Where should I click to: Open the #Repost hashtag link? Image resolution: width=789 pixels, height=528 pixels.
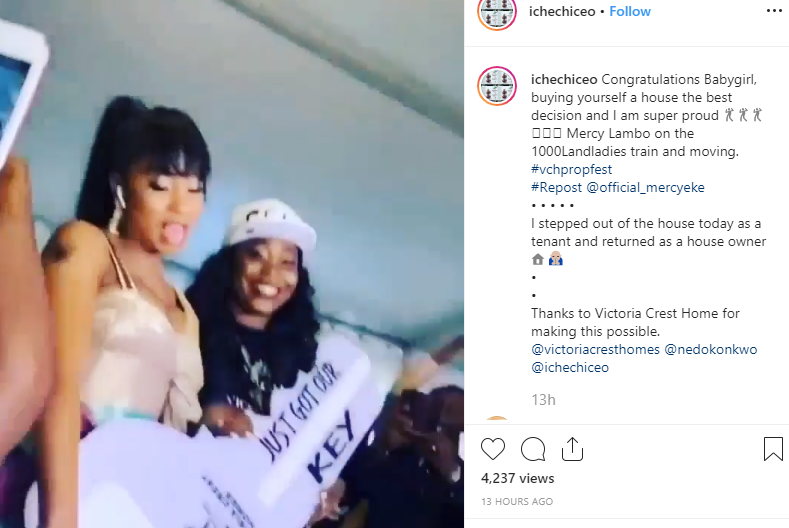pos(557,187)
